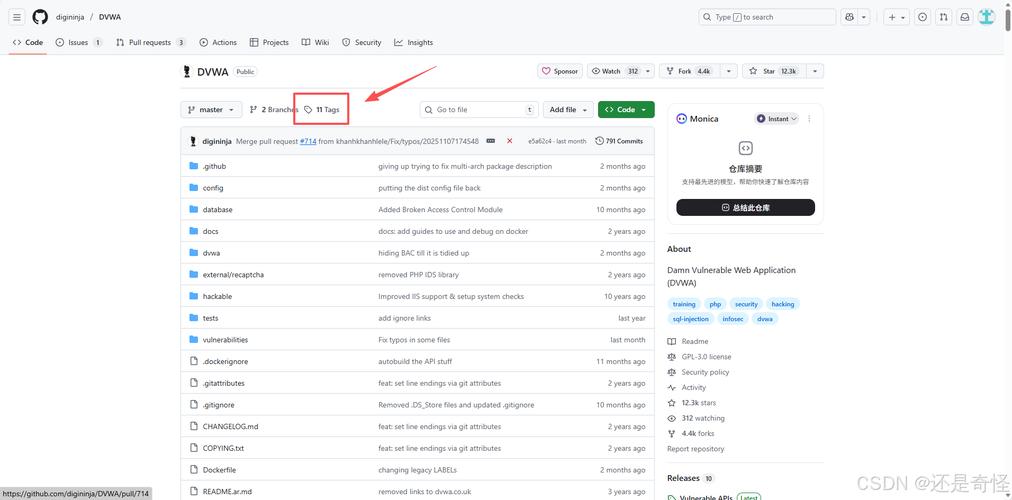Open the Insights tab

pyautogui.click(x=414, y=43)
